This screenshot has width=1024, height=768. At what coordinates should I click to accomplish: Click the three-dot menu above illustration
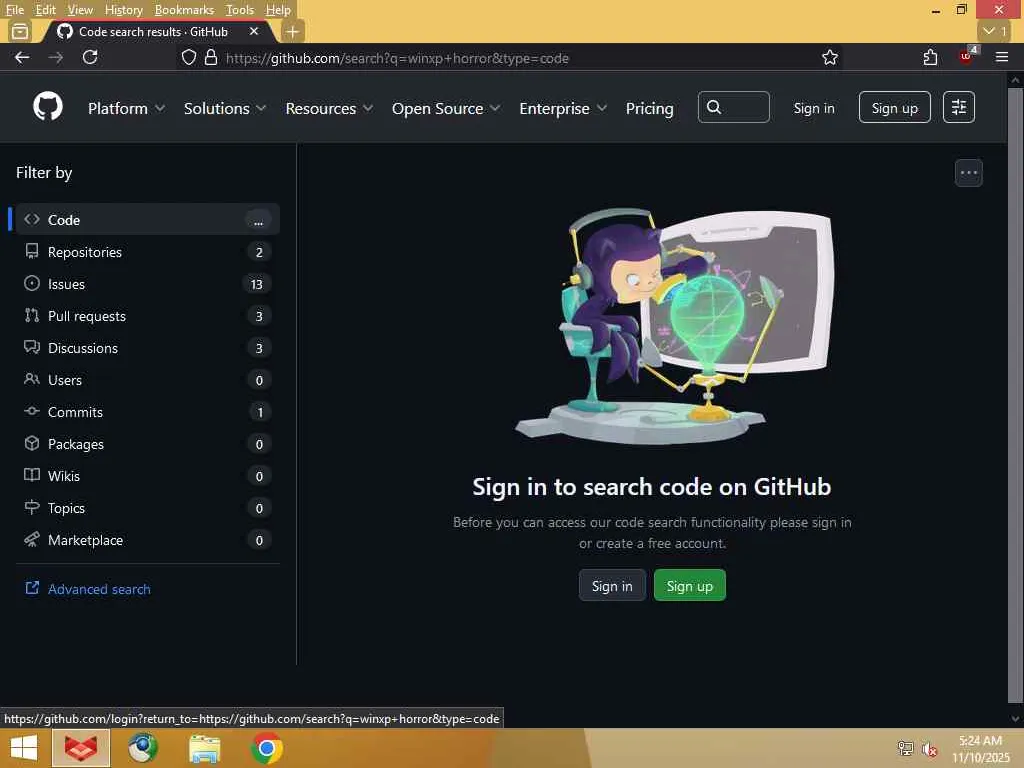pos(968,173)
